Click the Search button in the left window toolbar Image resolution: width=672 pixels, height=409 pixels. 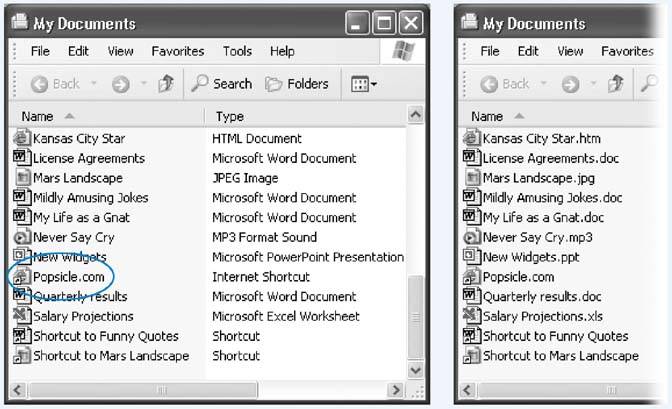click(x=222, y=85)
